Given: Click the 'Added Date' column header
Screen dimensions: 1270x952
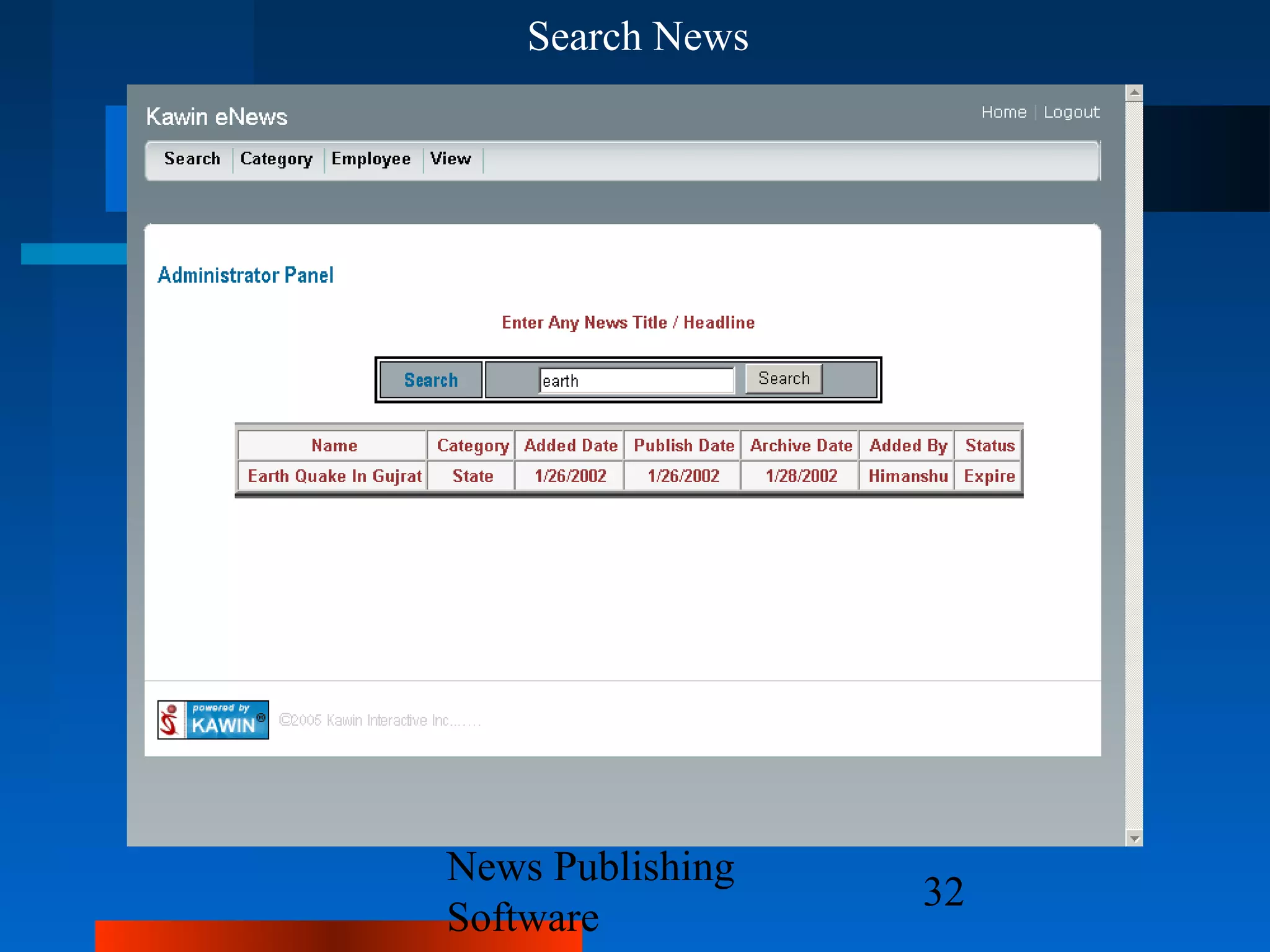Looking at the screenshot, I should [570, 446].
